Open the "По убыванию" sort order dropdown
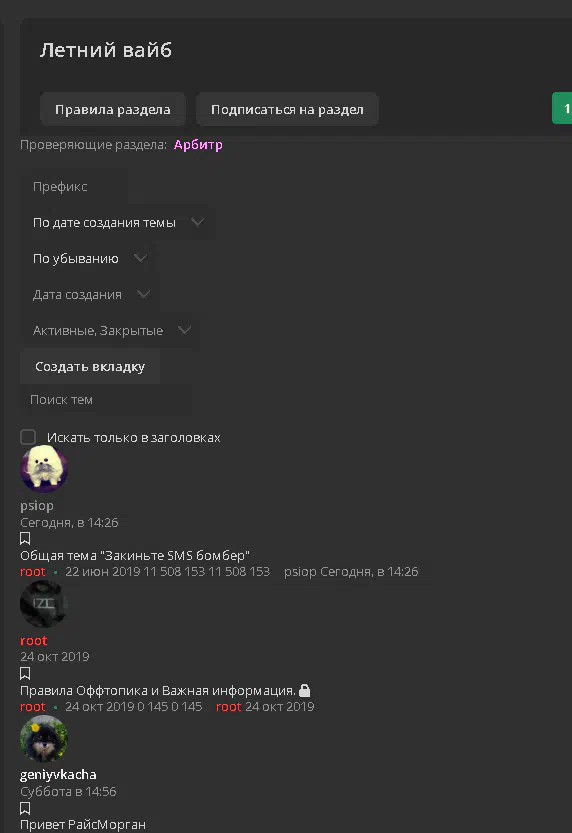The image size is (572, 833). pos(89,259)
